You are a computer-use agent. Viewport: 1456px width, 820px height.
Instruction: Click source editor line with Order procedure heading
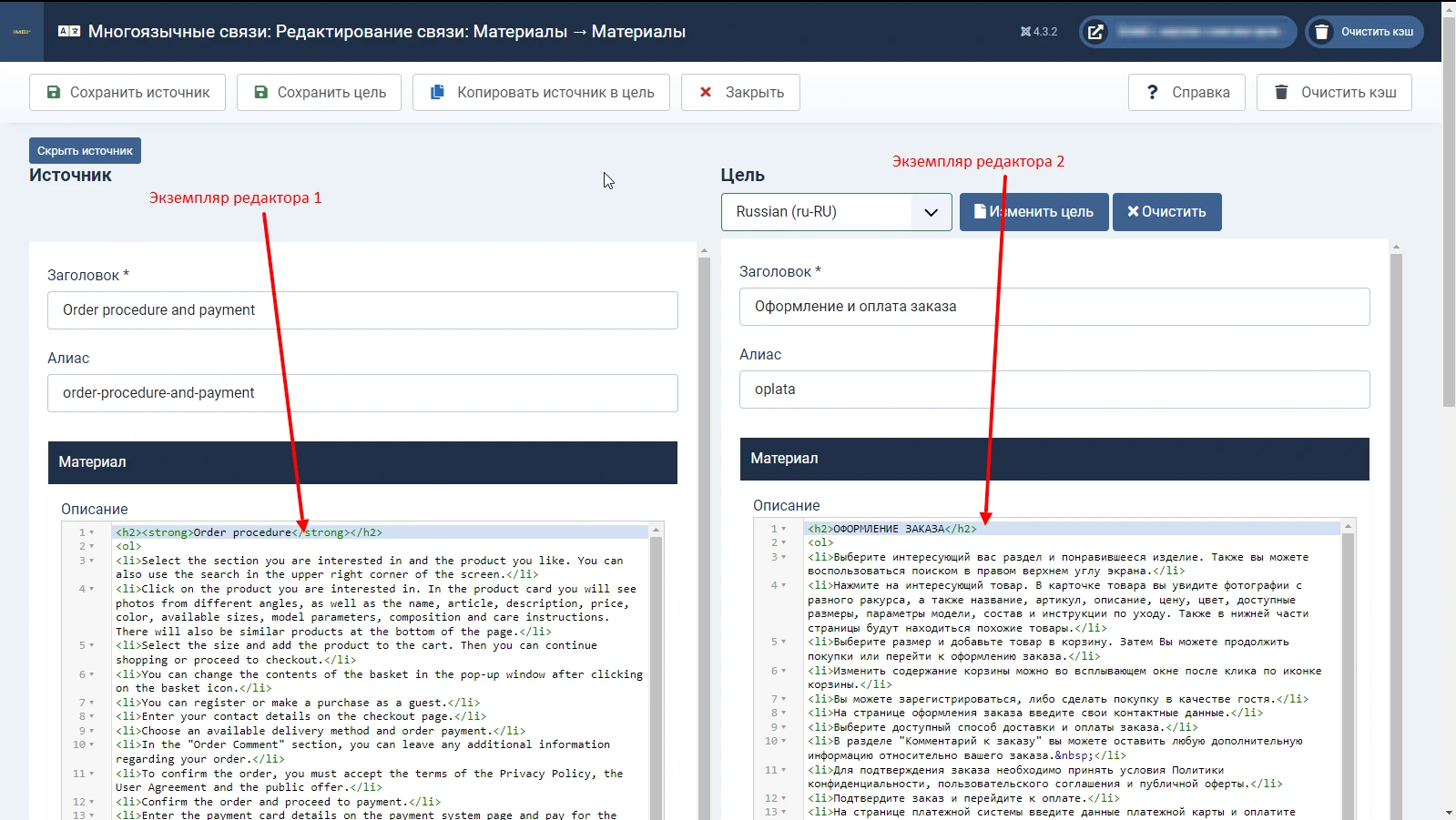pyautogui.click(x=380, y=532)
